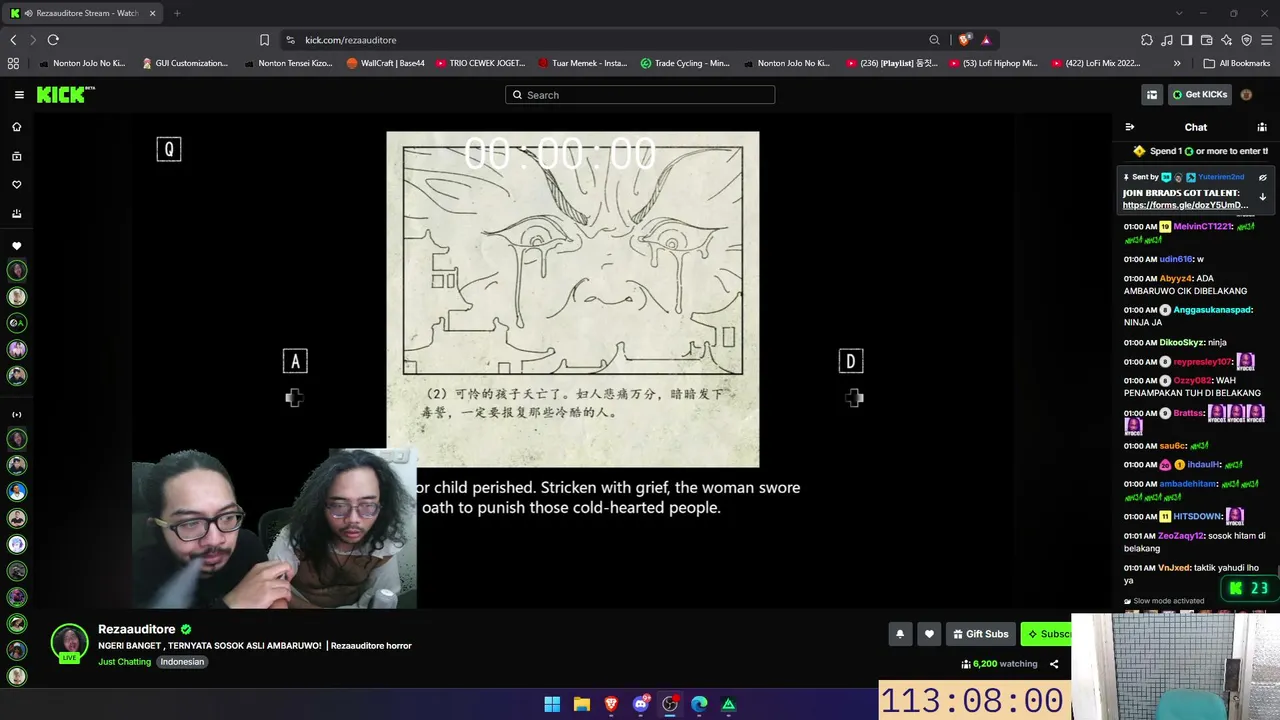
Task: Open (422) LoFi Mix 2022 bookmark
Action: 1095,63
